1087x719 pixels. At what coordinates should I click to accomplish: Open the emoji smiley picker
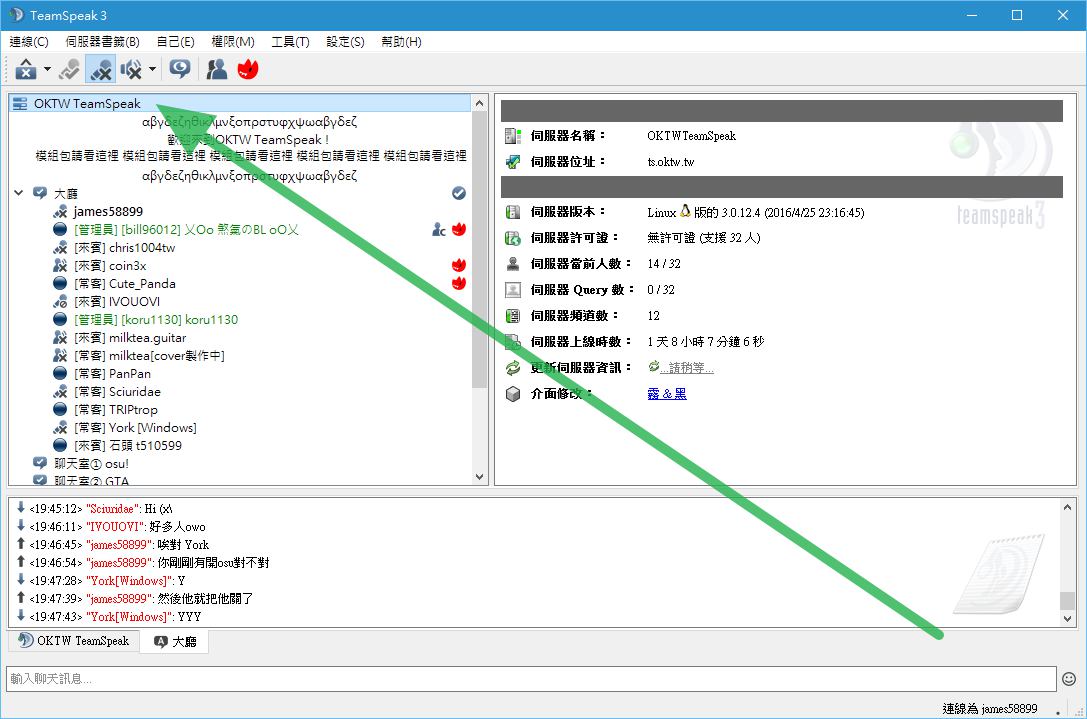(1069, 679)
